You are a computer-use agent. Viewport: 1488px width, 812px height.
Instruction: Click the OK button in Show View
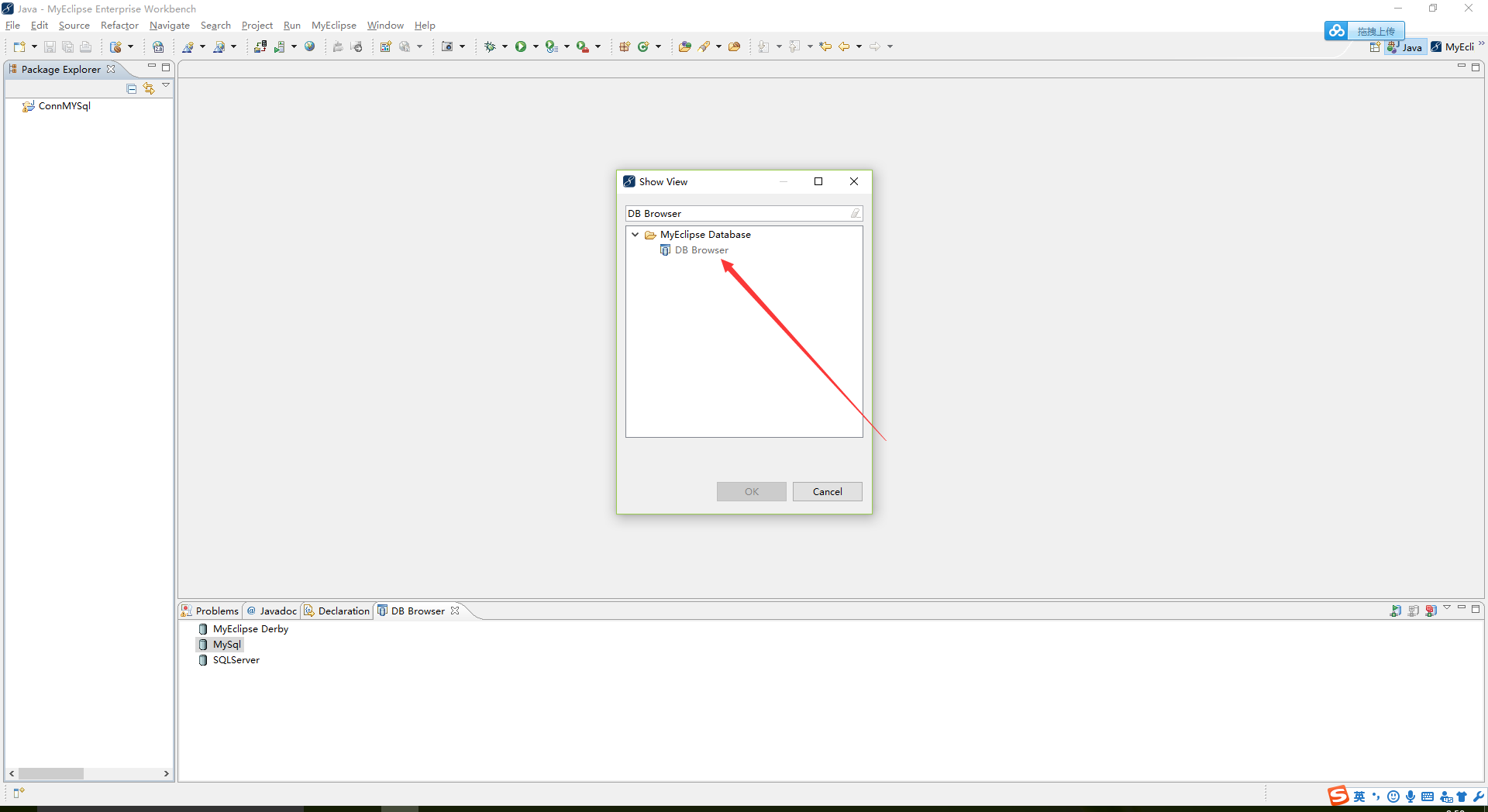coord(751,491)
